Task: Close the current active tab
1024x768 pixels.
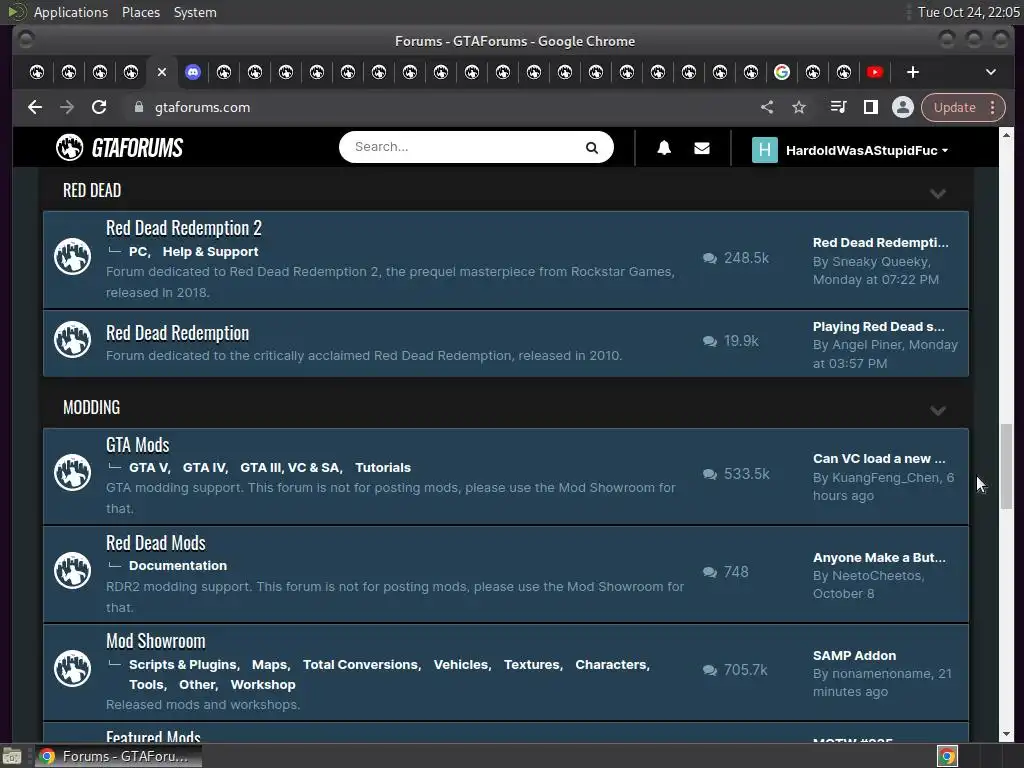Action: (162, 72)
